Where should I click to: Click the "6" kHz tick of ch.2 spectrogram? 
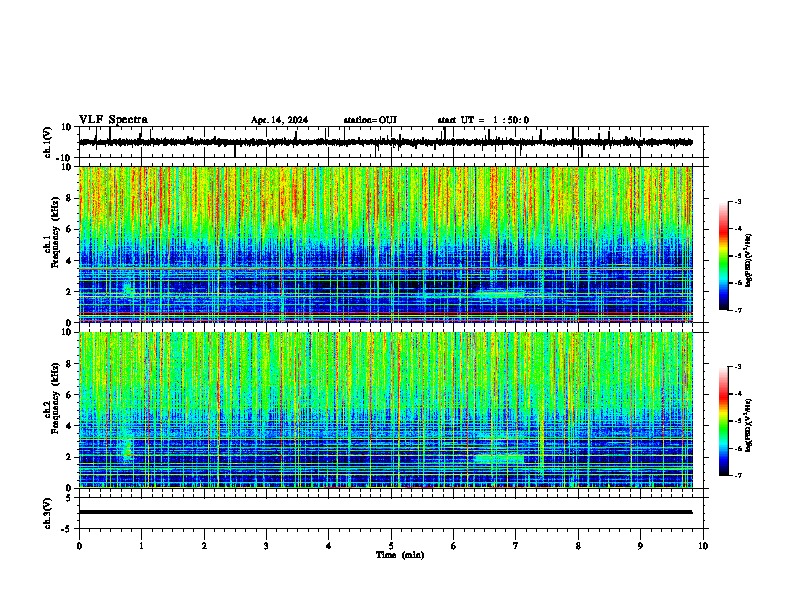point(70,394)
